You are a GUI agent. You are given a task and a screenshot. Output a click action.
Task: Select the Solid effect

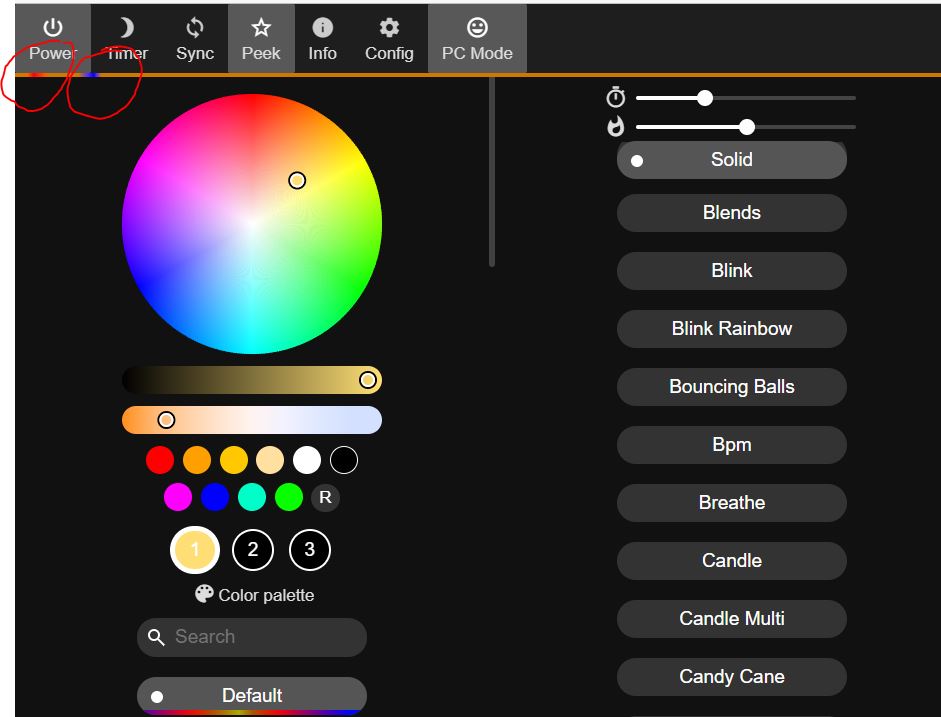732,160
